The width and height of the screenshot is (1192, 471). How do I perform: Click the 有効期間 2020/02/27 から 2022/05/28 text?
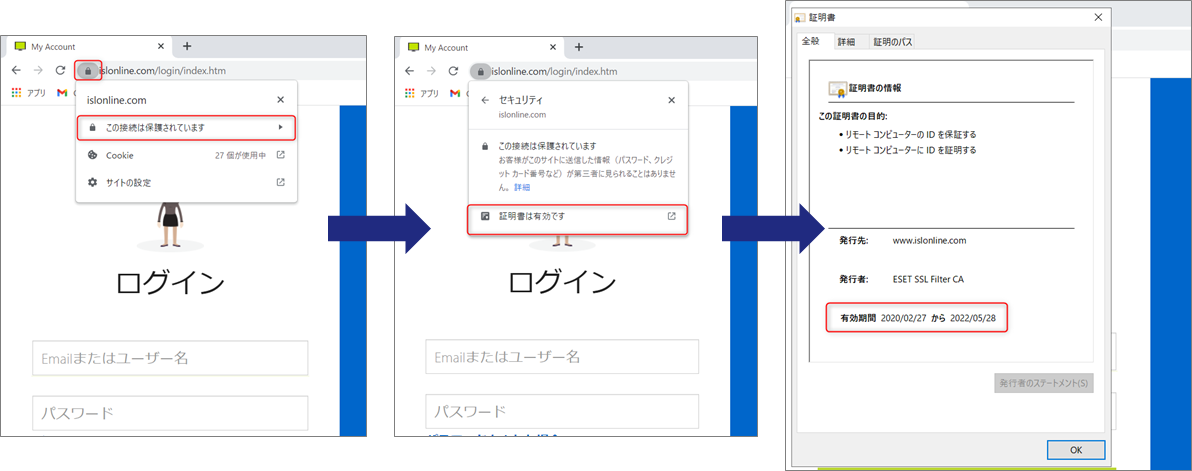click(x=917, y=318)
